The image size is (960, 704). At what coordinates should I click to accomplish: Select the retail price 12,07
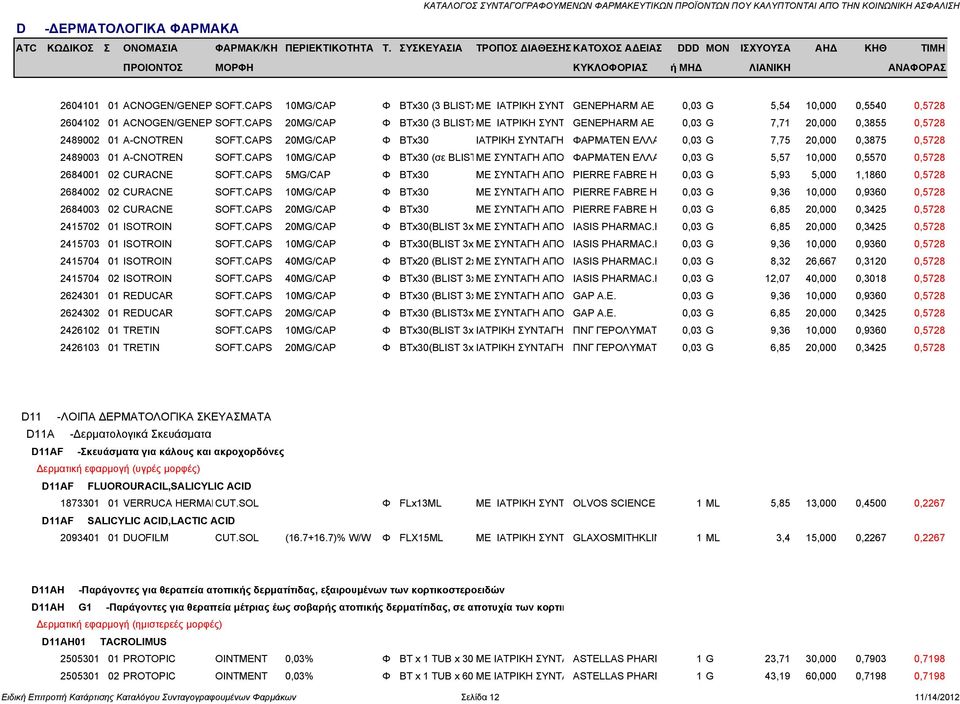[x=778, y=278]
